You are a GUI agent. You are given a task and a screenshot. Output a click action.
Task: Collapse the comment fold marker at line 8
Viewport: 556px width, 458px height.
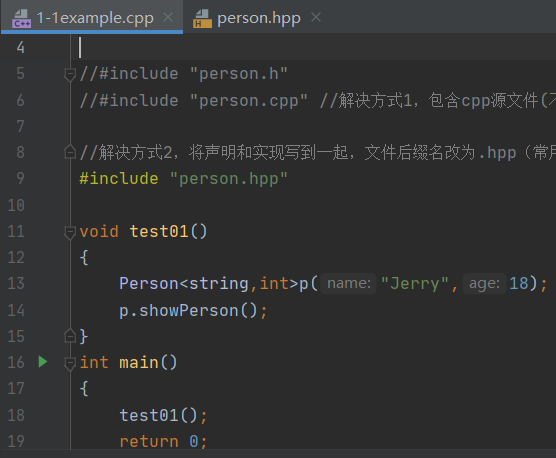coord(70,152)
